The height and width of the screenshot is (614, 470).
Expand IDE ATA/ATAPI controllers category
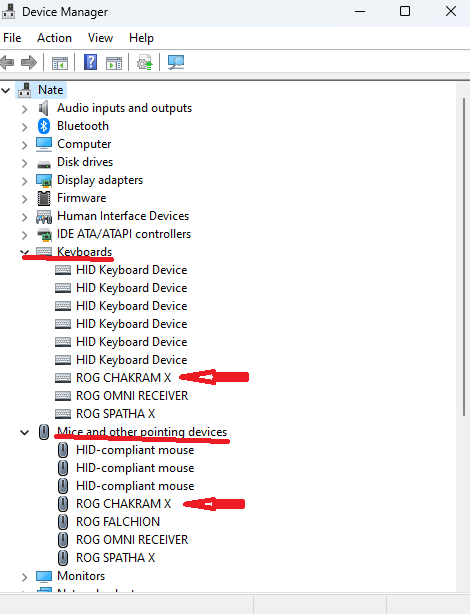[25, 235]
